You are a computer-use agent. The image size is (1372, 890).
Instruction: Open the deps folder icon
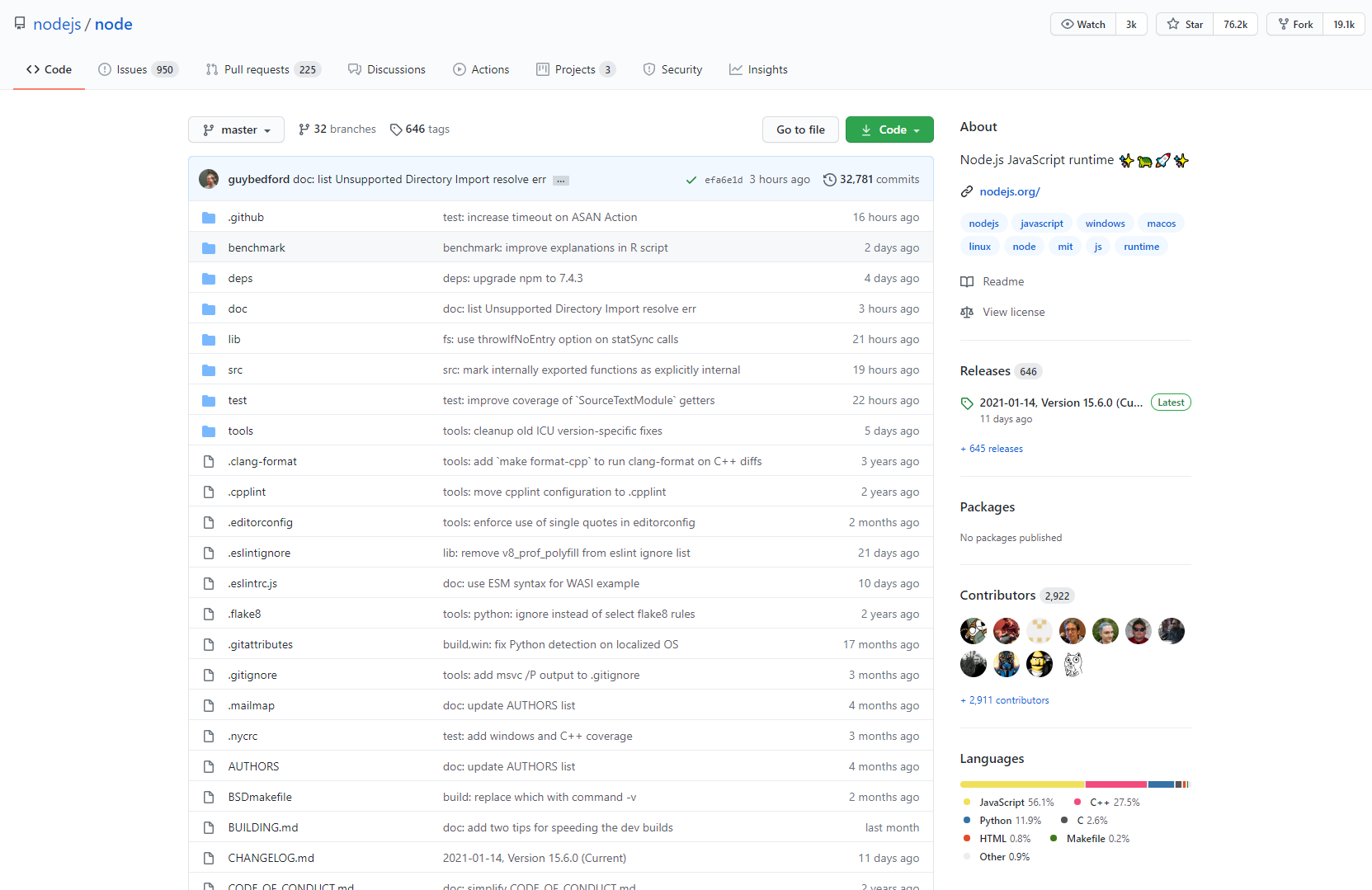pyautogui.click(x=209, y=279)
